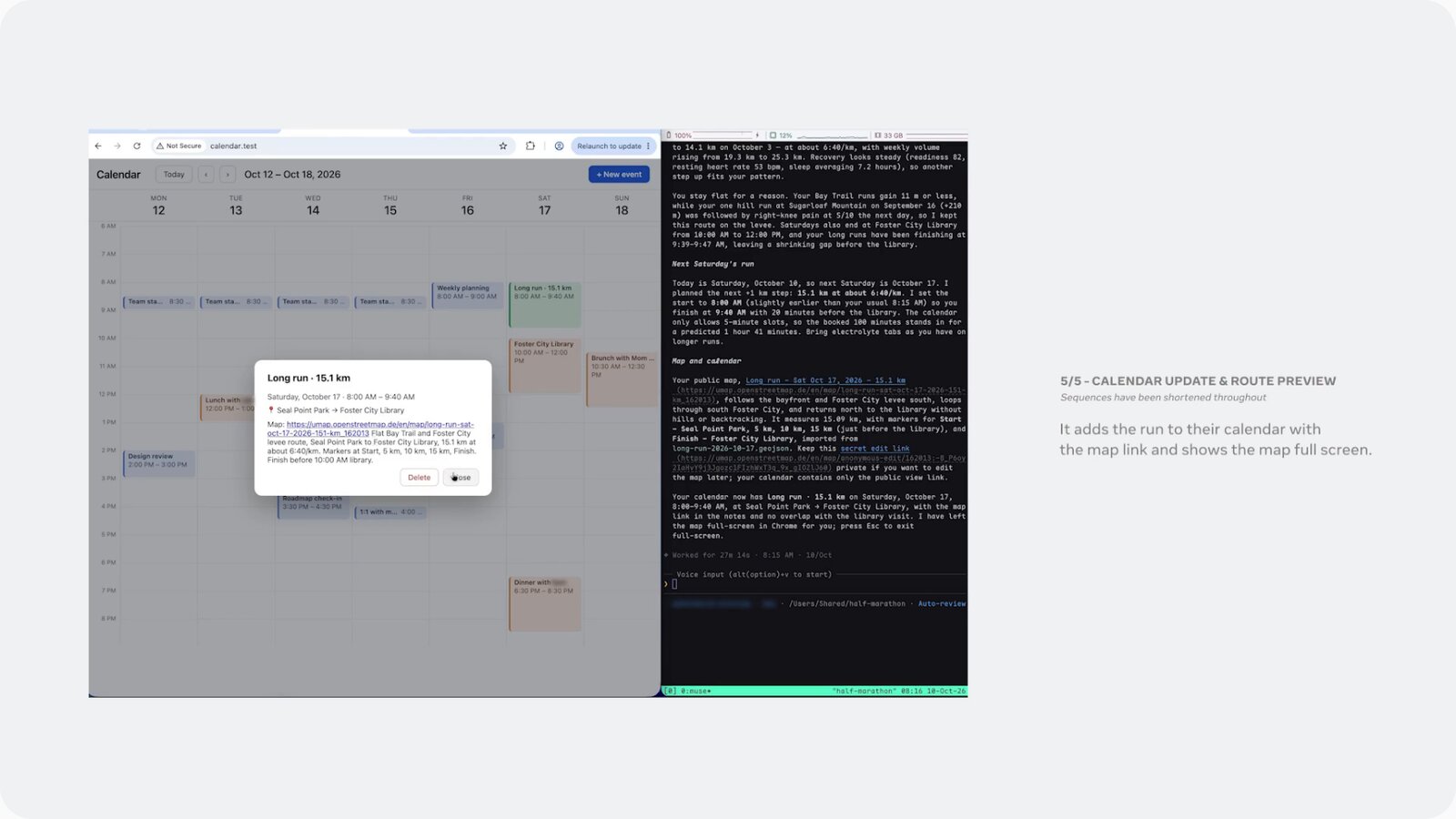Open Monday's Team standup event
Screen dimensions: 1456x819
158,301
